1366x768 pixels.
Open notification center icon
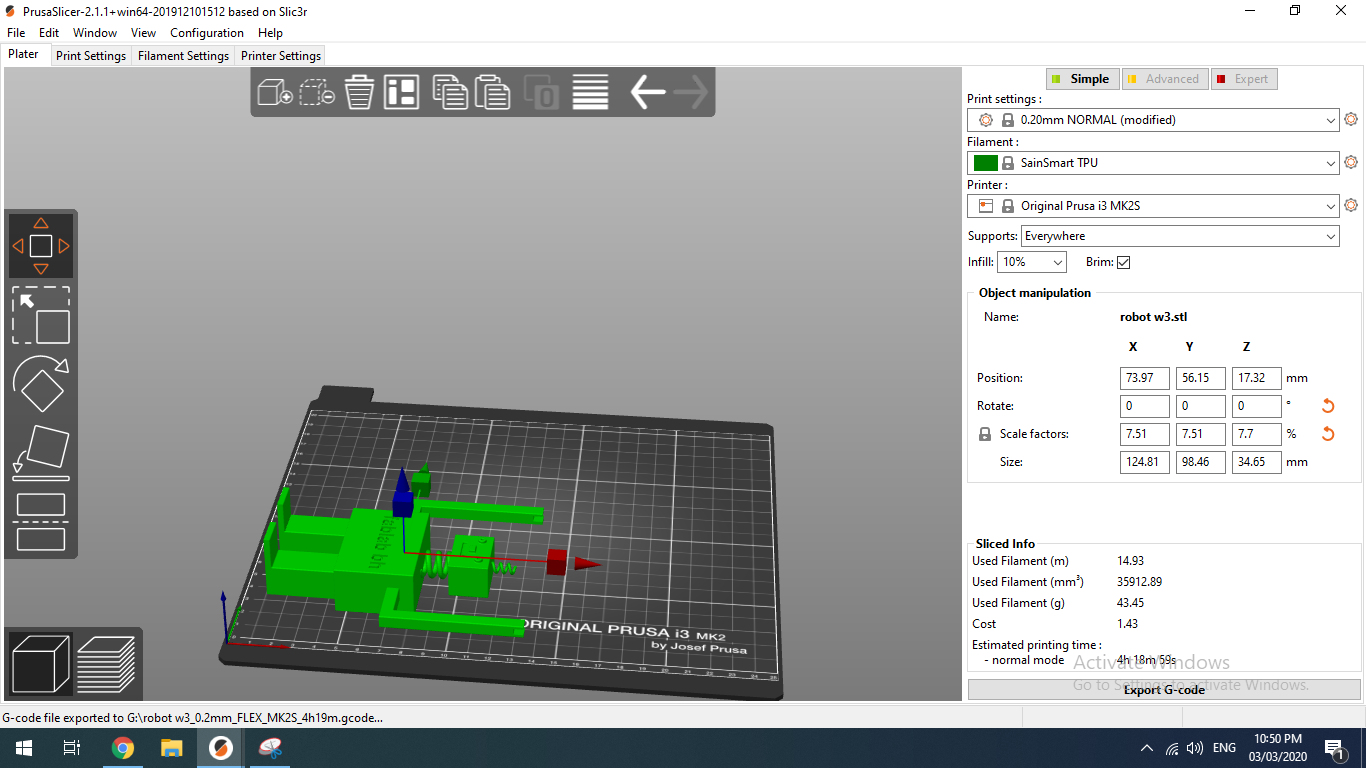click(1333, 748)
